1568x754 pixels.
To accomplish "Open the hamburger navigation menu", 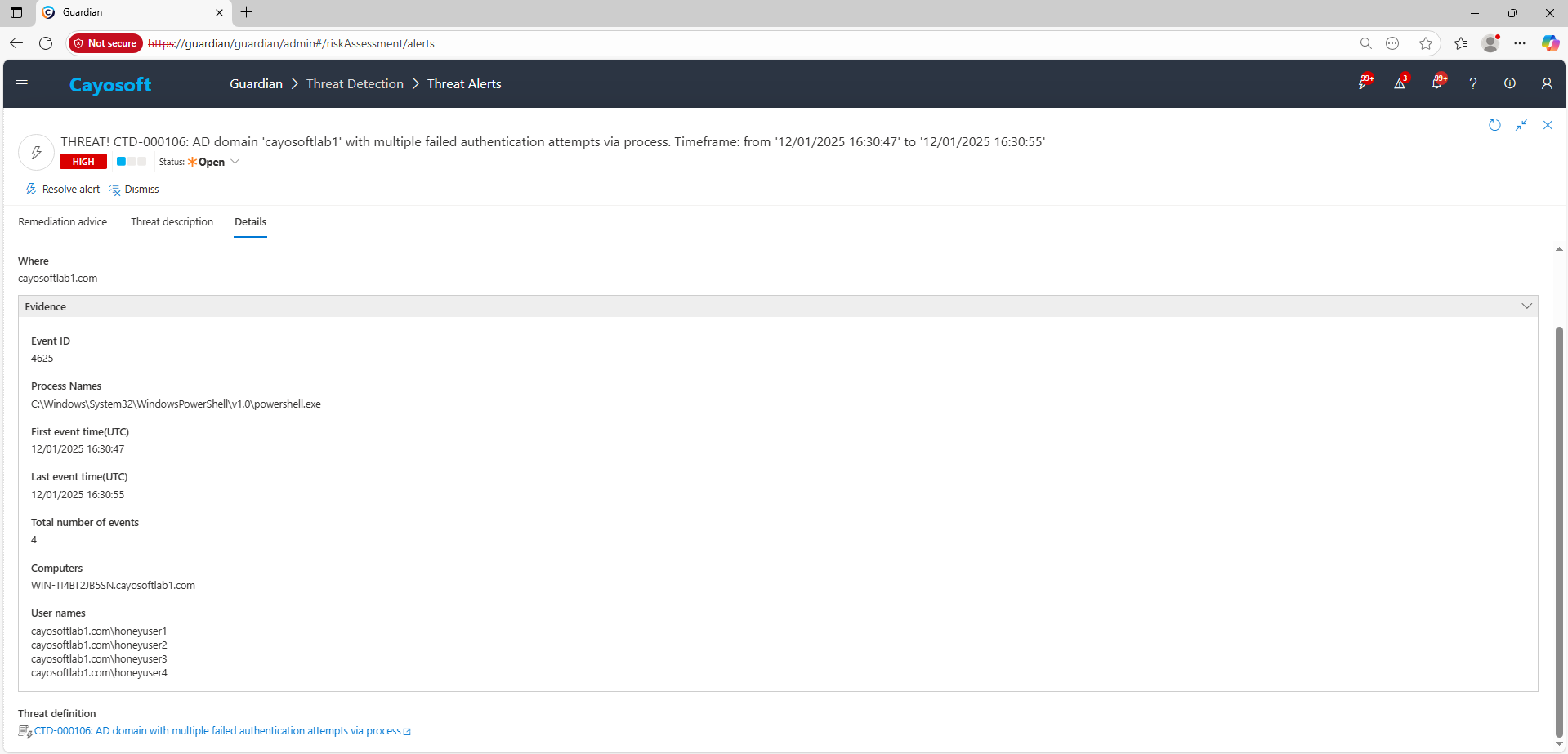I will (x=22, y=83).
